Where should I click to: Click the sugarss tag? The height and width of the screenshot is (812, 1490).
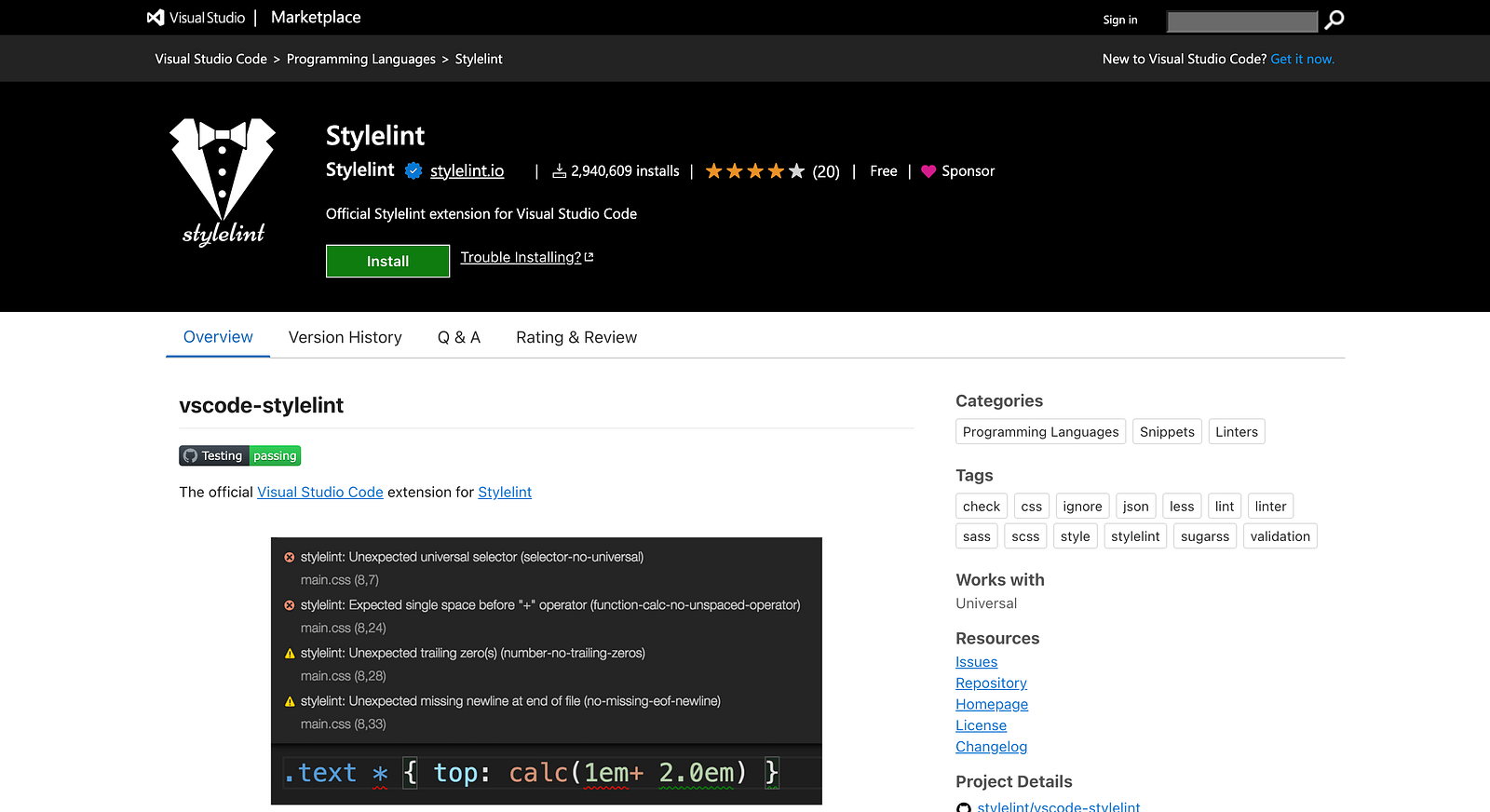coord(1205,536)
